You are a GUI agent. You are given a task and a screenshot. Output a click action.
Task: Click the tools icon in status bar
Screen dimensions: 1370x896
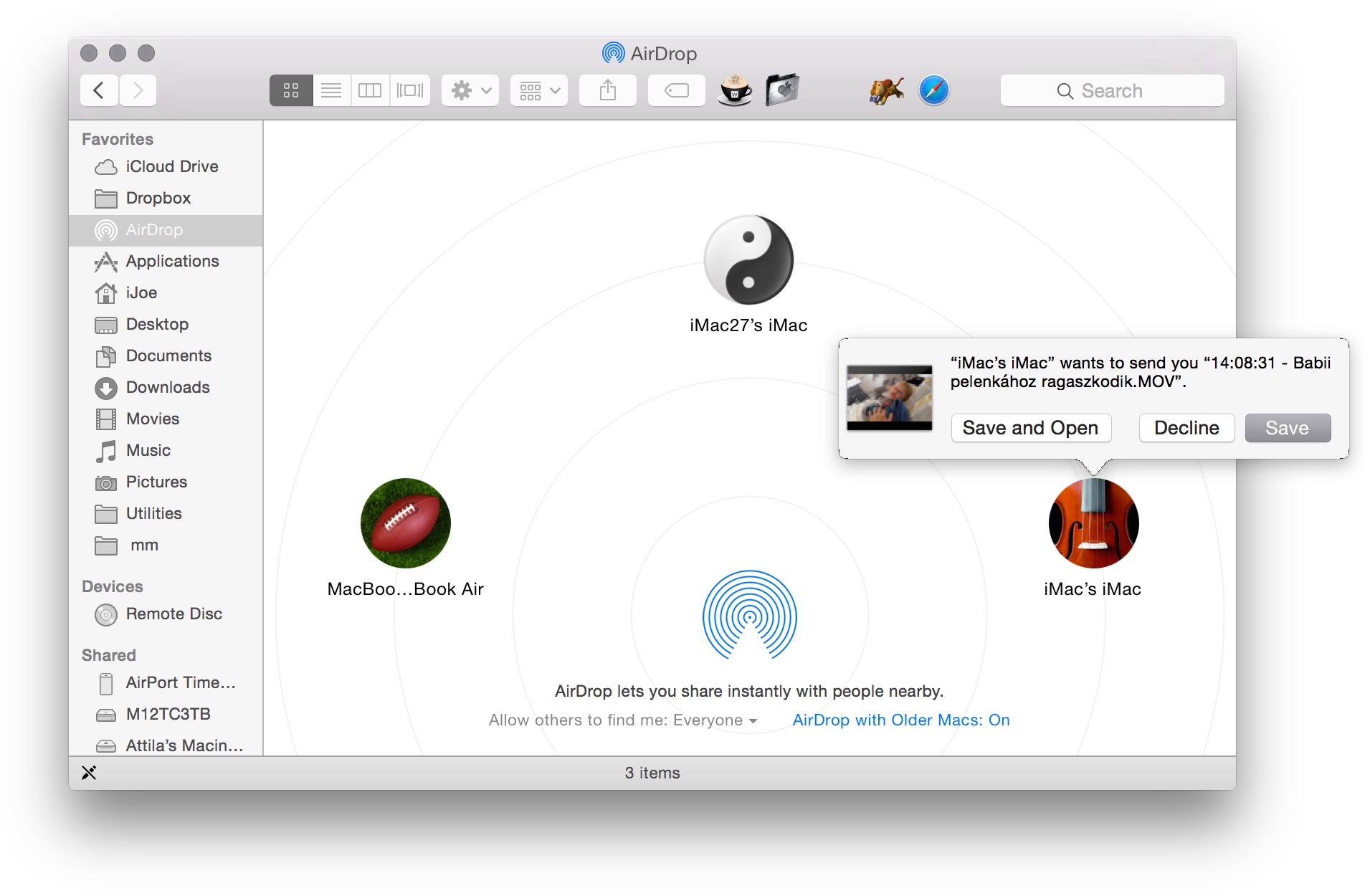(x=89, y=773)
